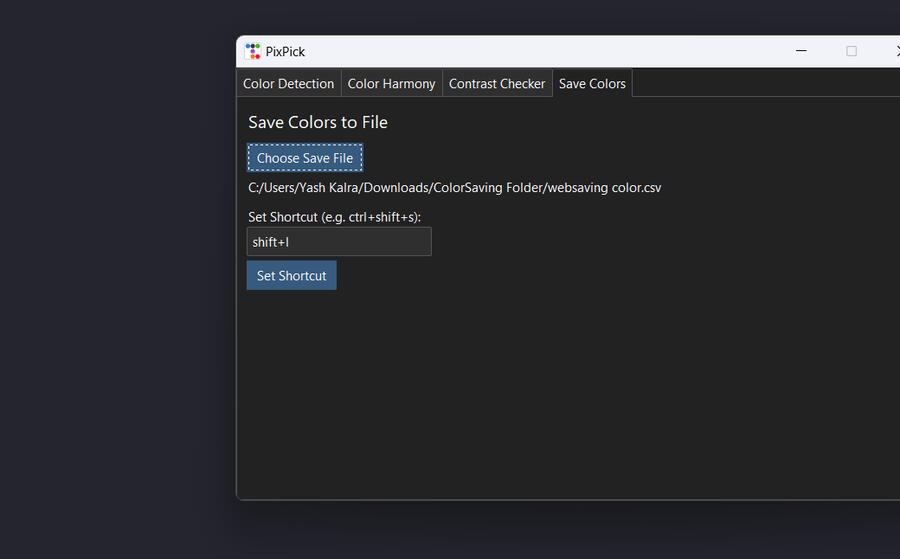Click the websaving color.csv file path text
This screenshot has width=900, height=559.
click(x=454, y=188)
